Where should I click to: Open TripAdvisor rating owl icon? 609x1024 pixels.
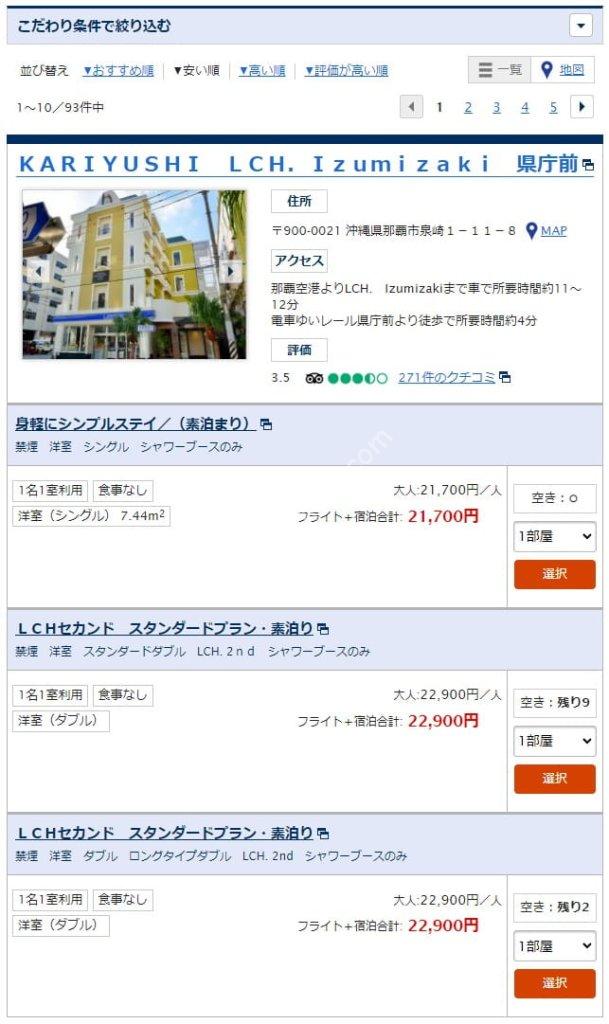point(314,378)
